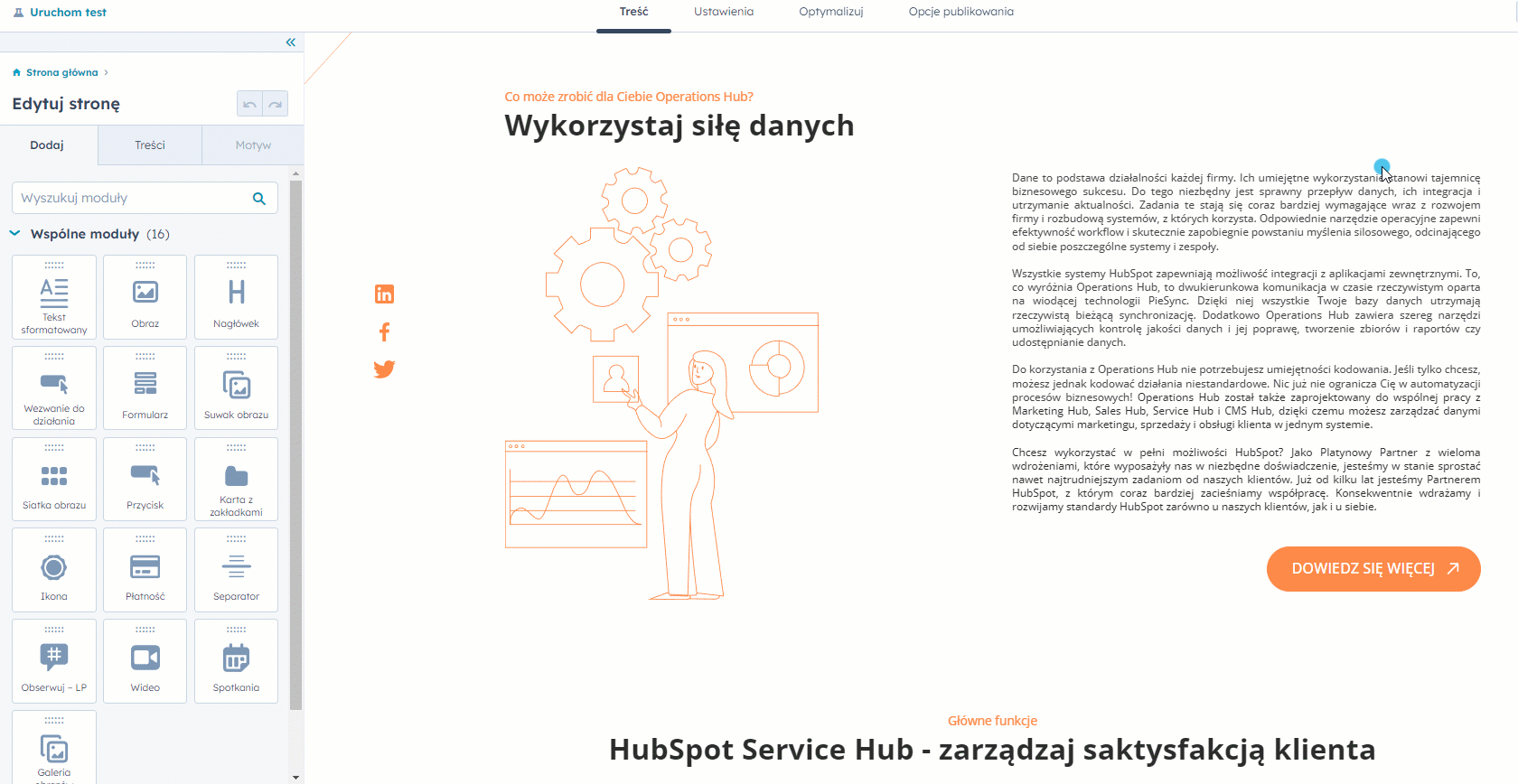
Task: Click the search magnifier icon
Action: coord(259,199)
